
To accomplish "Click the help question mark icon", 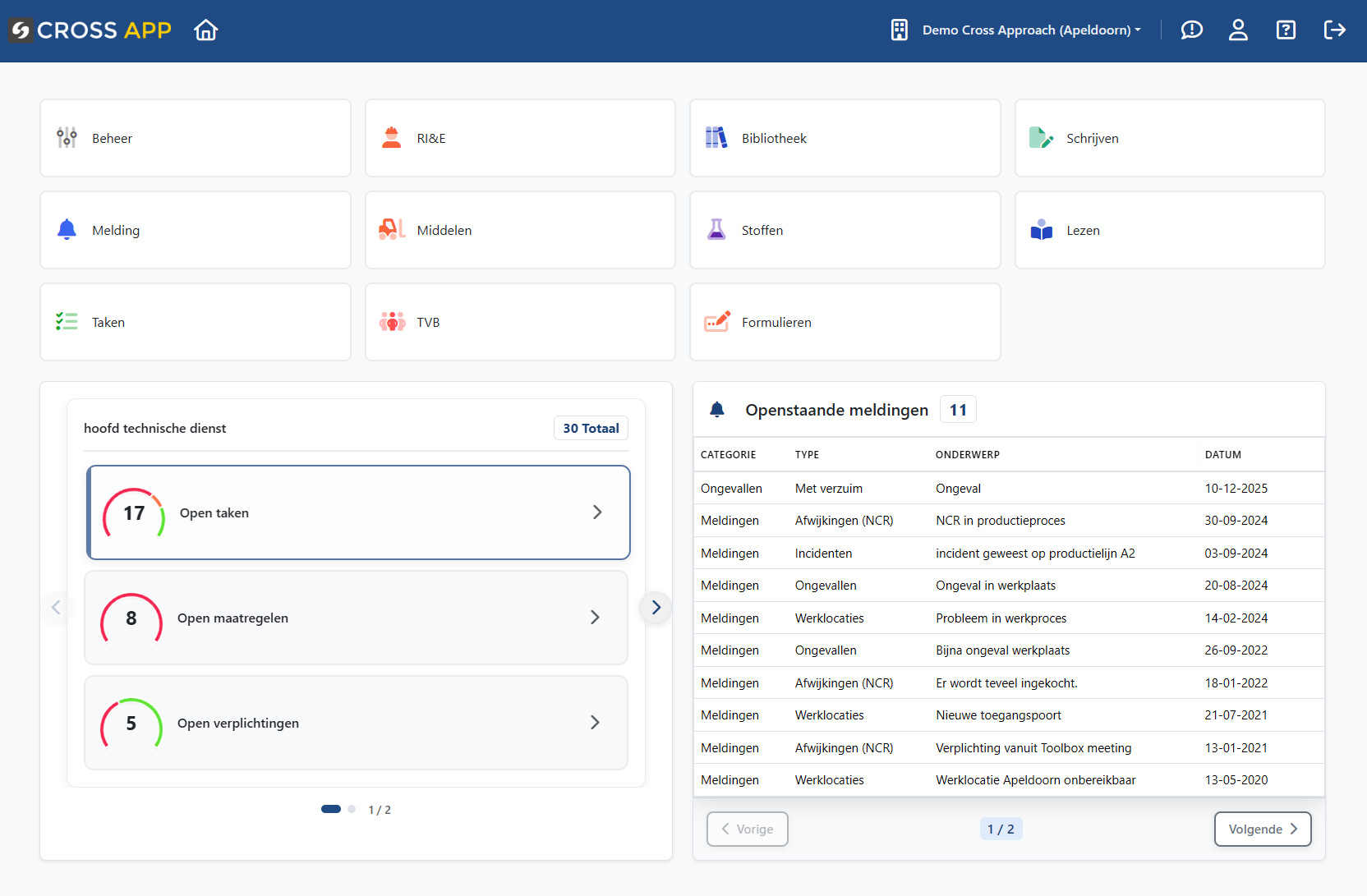I will [1286, 30].
